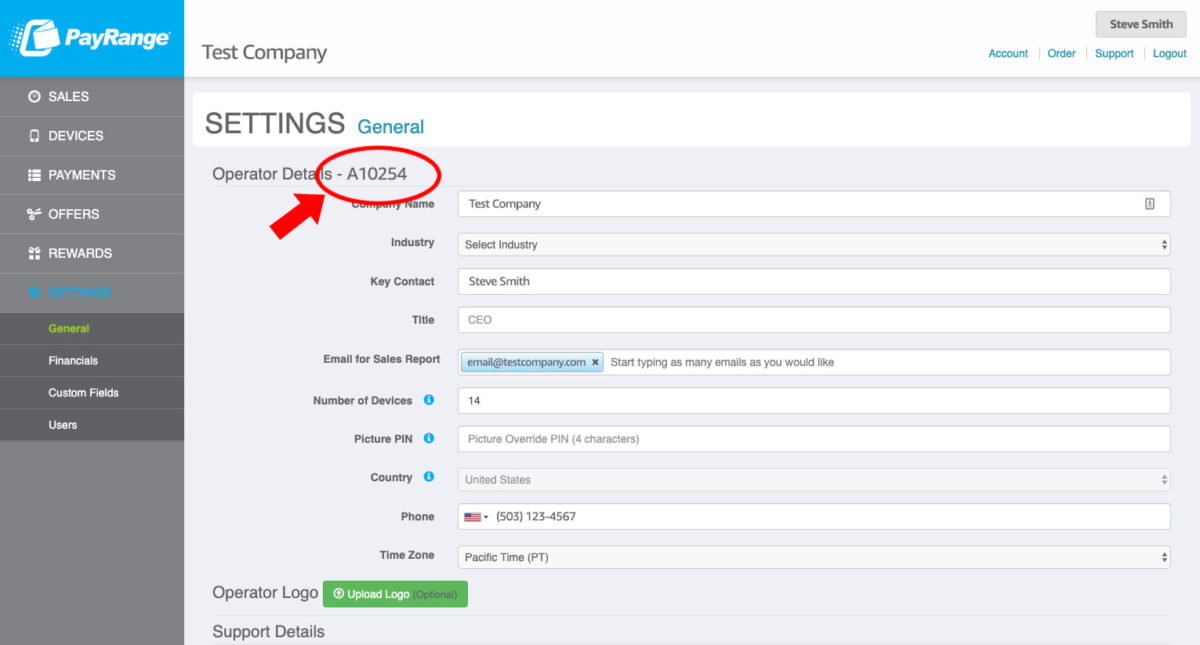Open the Devices sidebar section

(x=75, y=136)
